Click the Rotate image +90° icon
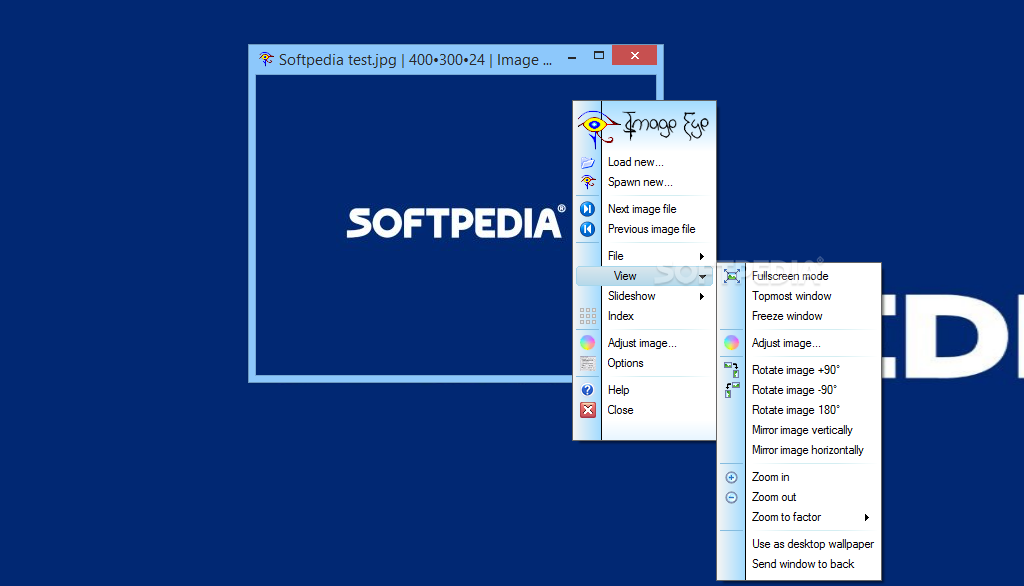This screenshot has width=1024, height=586. point(732,370)
